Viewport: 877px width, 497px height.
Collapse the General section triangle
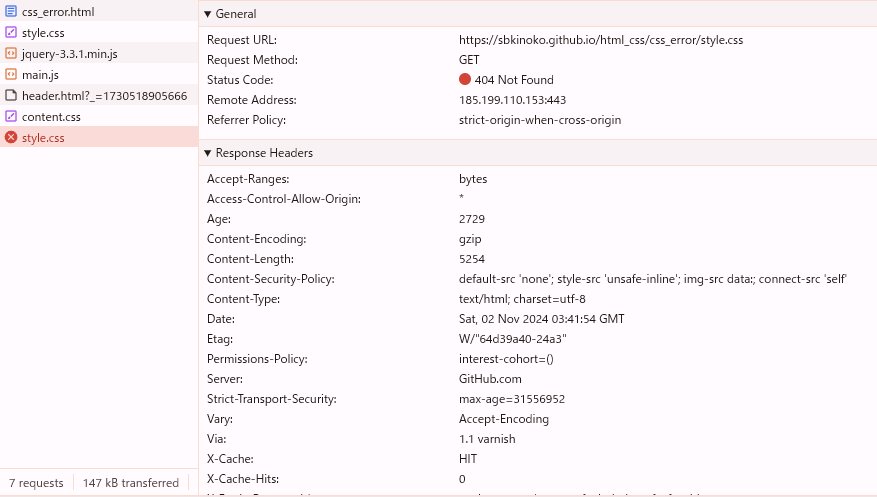pyautogui.click(x=208, y=14)
